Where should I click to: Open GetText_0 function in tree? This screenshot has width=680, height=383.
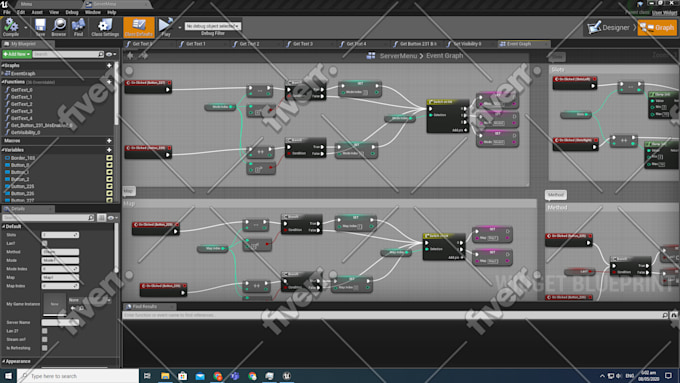[x=22, y=90]
